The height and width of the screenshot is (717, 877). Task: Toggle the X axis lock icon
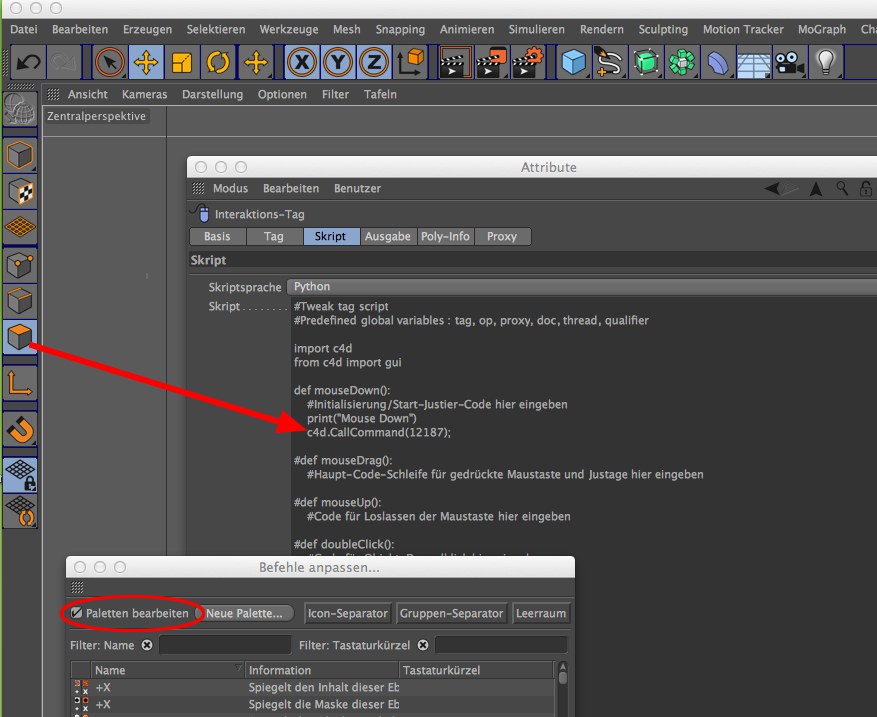(x=302, y=64)
